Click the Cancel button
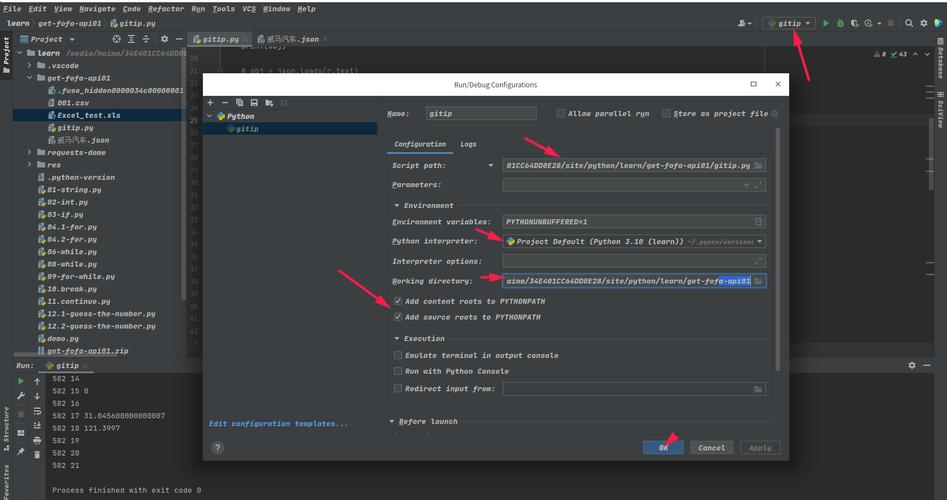 tap(711, 448)
